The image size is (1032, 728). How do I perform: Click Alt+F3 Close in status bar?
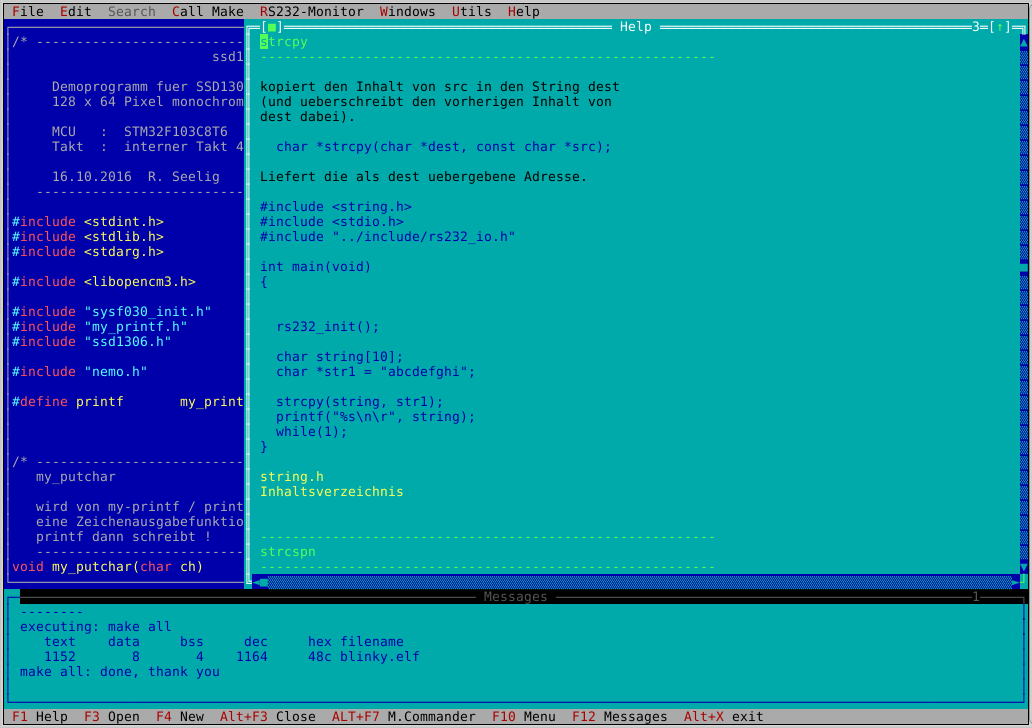[x=268, y=716]
